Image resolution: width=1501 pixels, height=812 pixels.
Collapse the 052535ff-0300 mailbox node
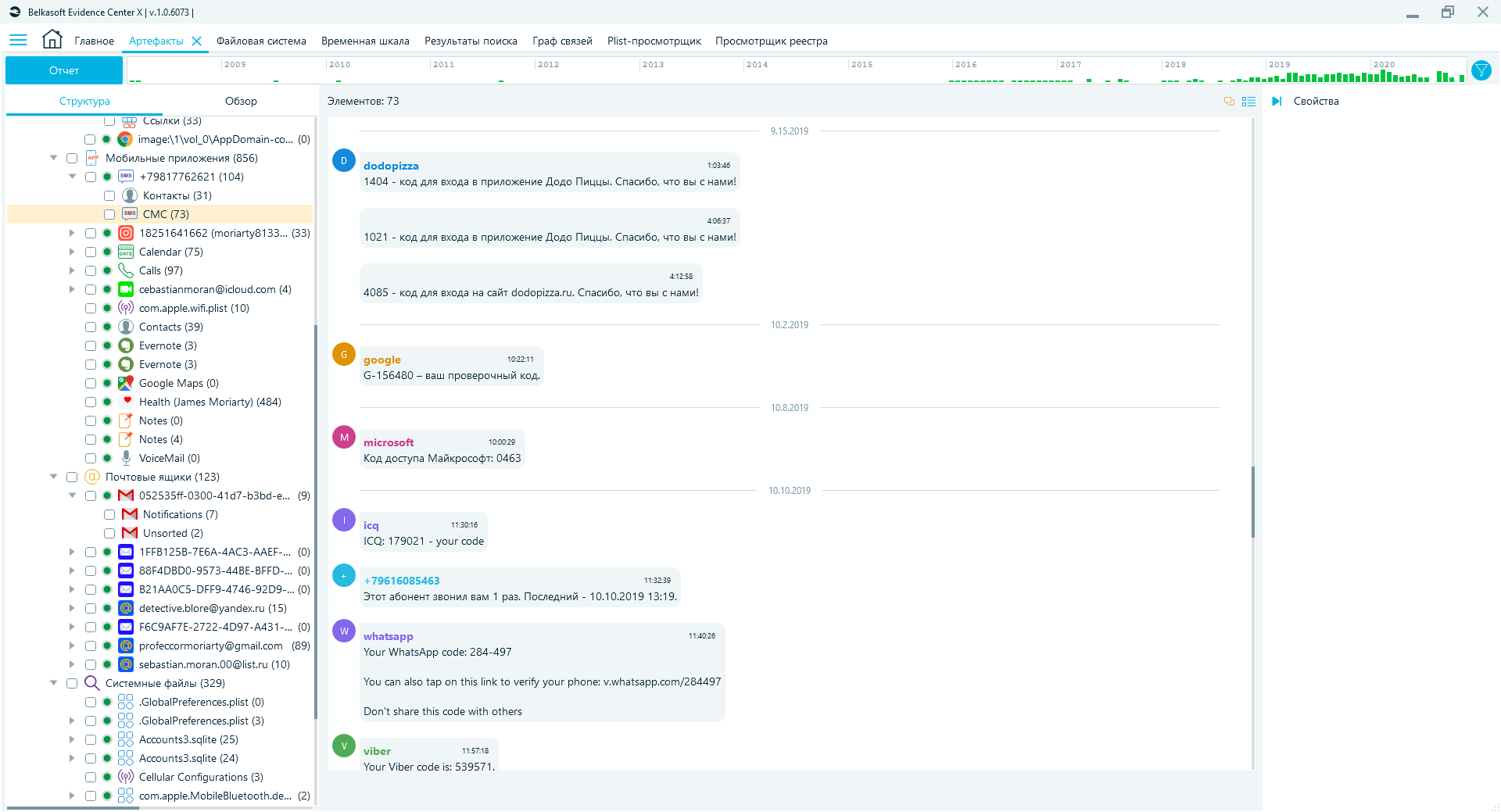pyautogui.click(x=73, y=495)
